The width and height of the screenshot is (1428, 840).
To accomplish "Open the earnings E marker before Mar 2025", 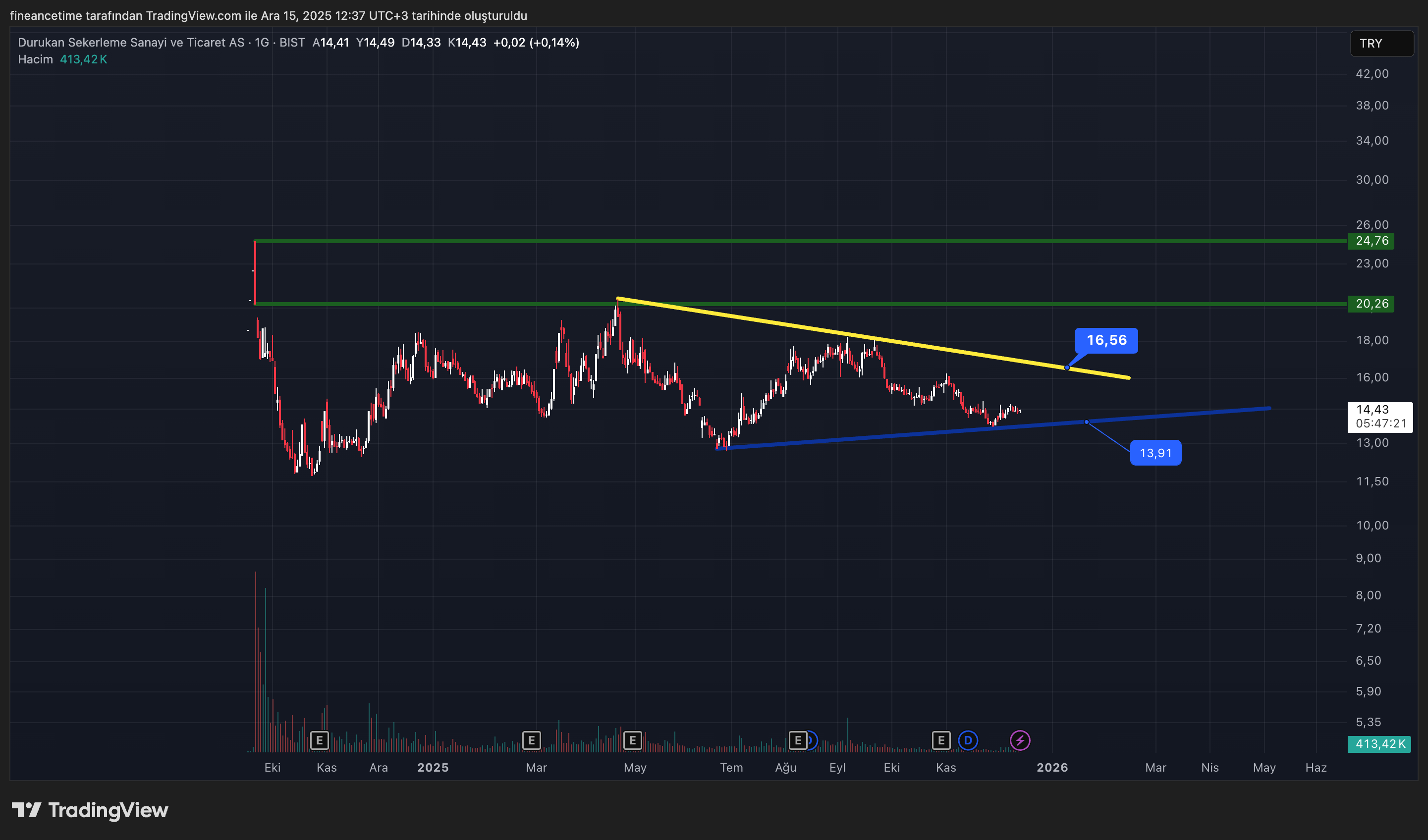I will pos(531,740).
